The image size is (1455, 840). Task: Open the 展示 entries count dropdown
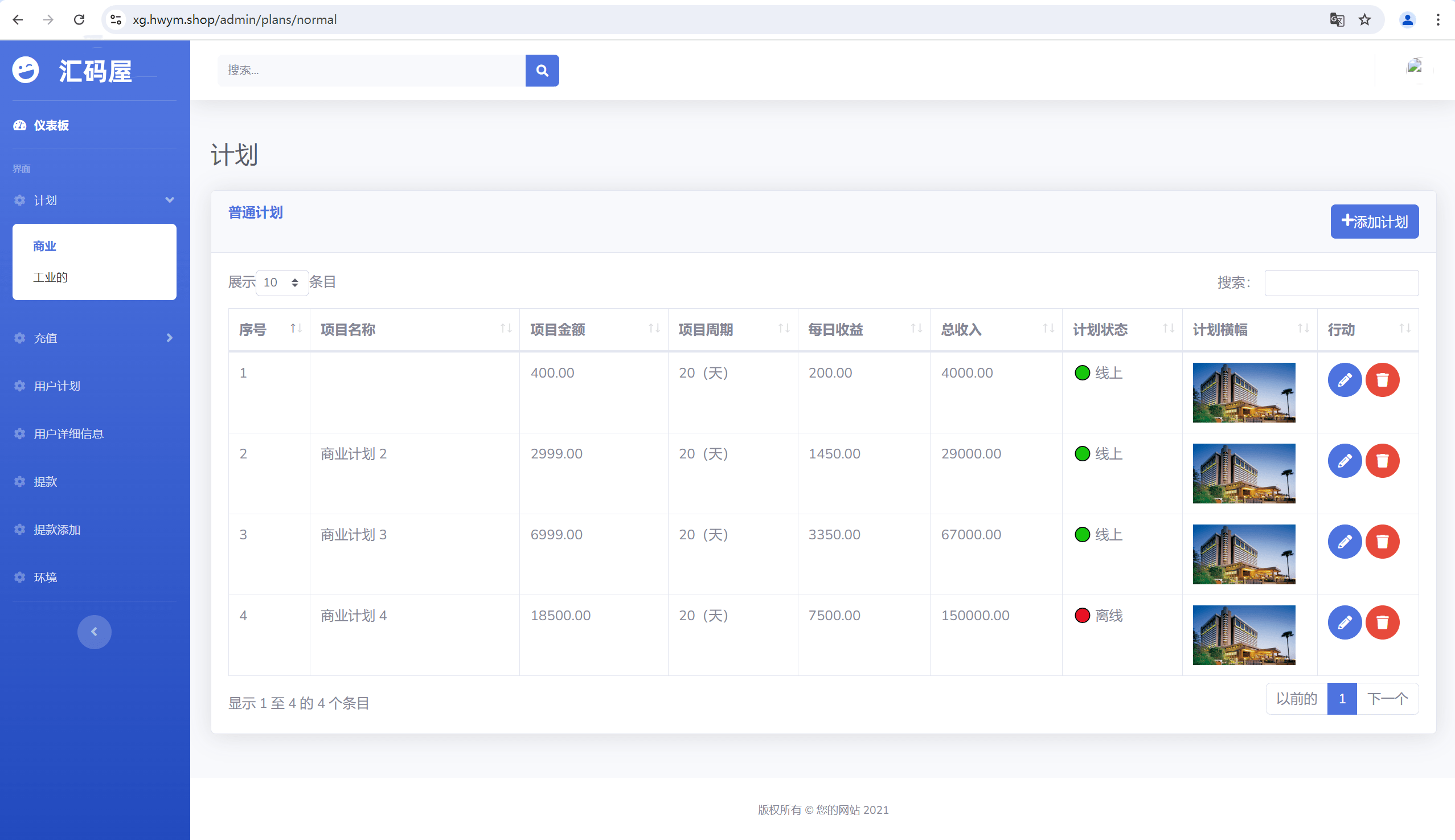point(282,282)
